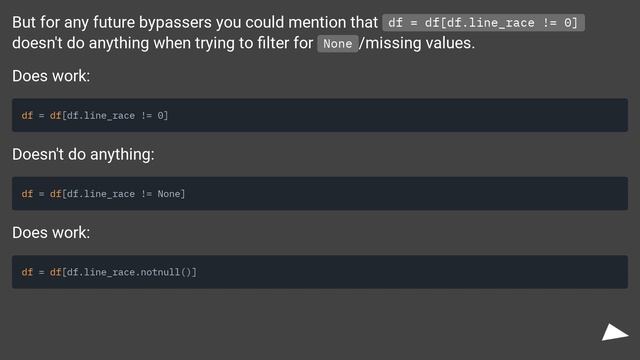Click the first 'Does work:' label

[51, 76]
